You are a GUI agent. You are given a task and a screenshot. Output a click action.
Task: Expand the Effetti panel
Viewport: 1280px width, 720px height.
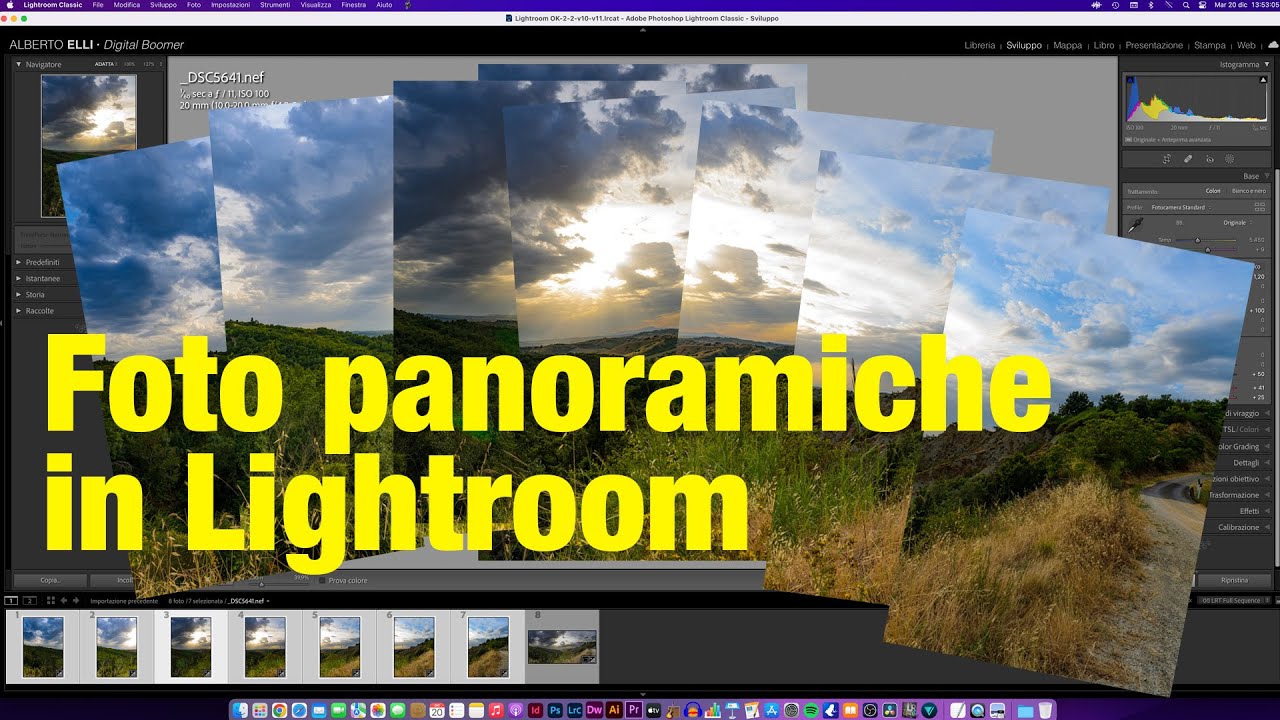[1267, 511]
